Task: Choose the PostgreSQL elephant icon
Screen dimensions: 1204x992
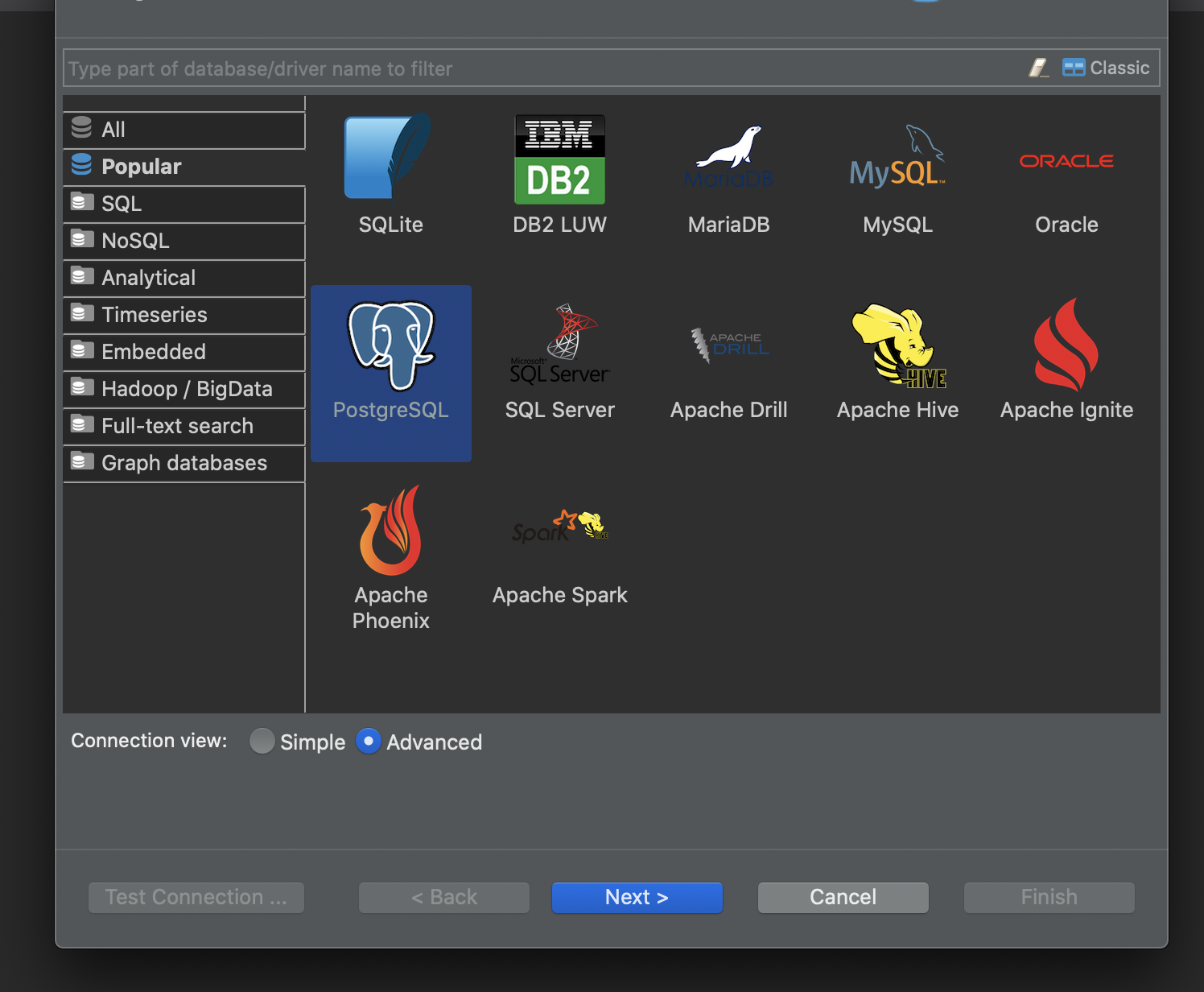Action: pos(391,345)
